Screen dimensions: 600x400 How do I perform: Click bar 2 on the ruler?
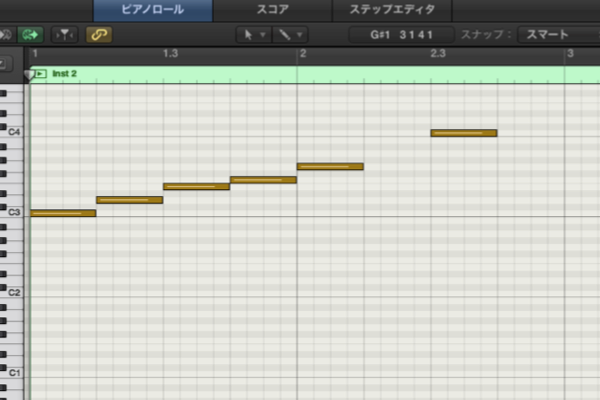pyautogui.click(x=303, y=54)
